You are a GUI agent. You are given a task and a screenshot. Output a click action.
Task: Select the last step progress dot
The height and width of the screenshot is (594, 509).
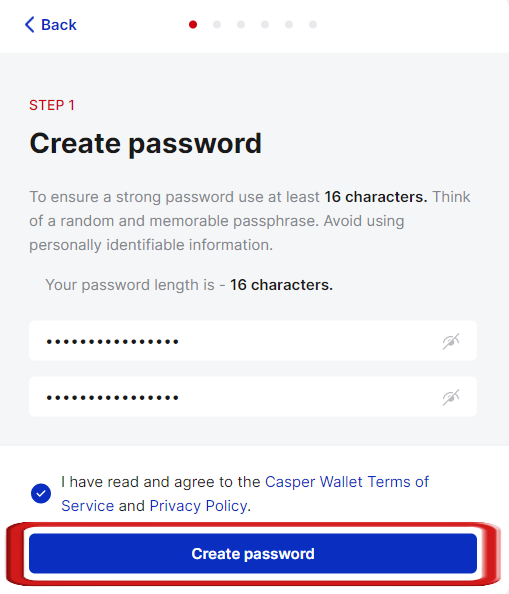click(313, 25)
